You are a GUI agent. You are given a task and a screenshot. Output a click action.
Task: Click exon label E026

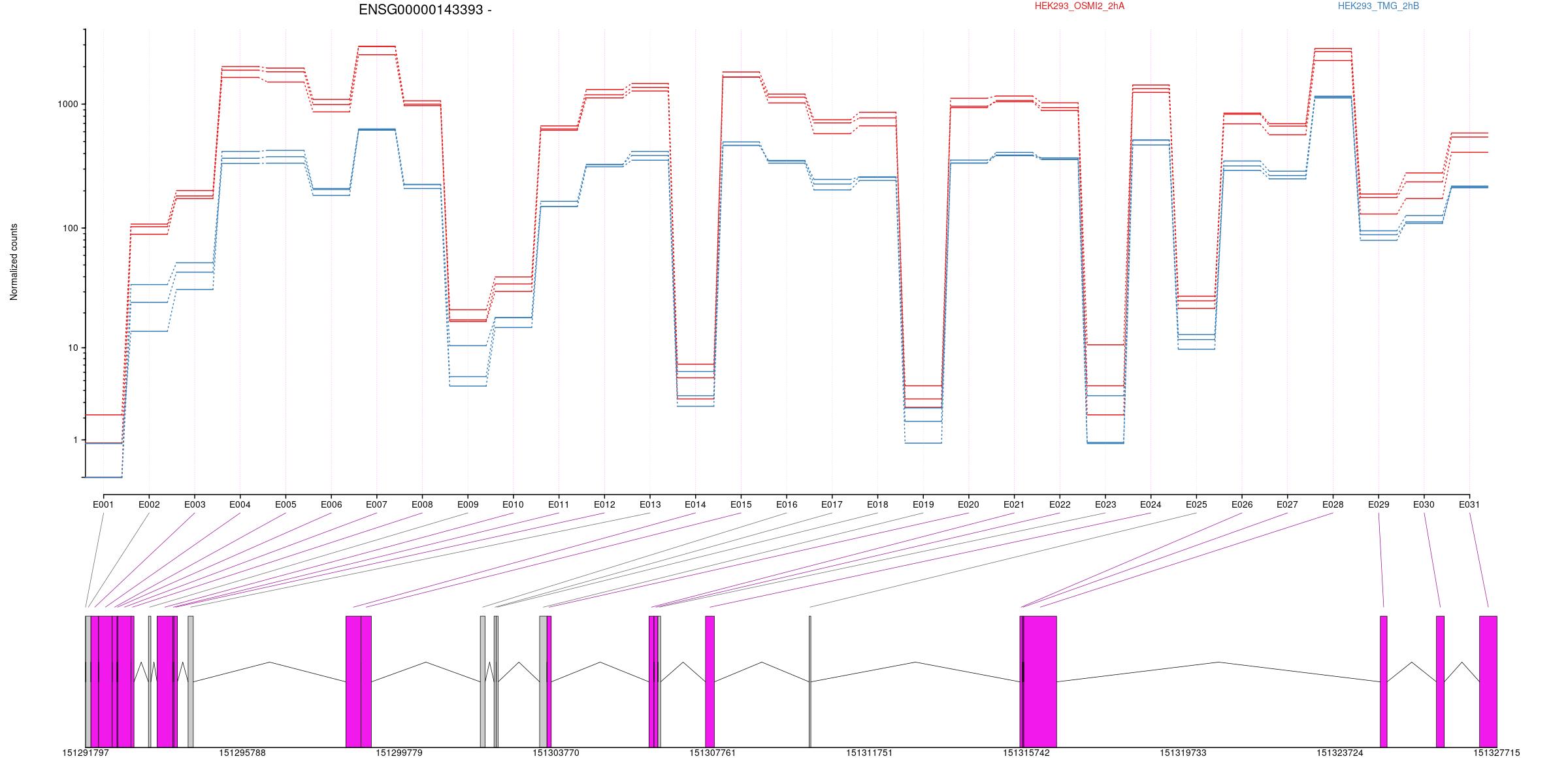pyautogui.click(x=1242, y=504)
